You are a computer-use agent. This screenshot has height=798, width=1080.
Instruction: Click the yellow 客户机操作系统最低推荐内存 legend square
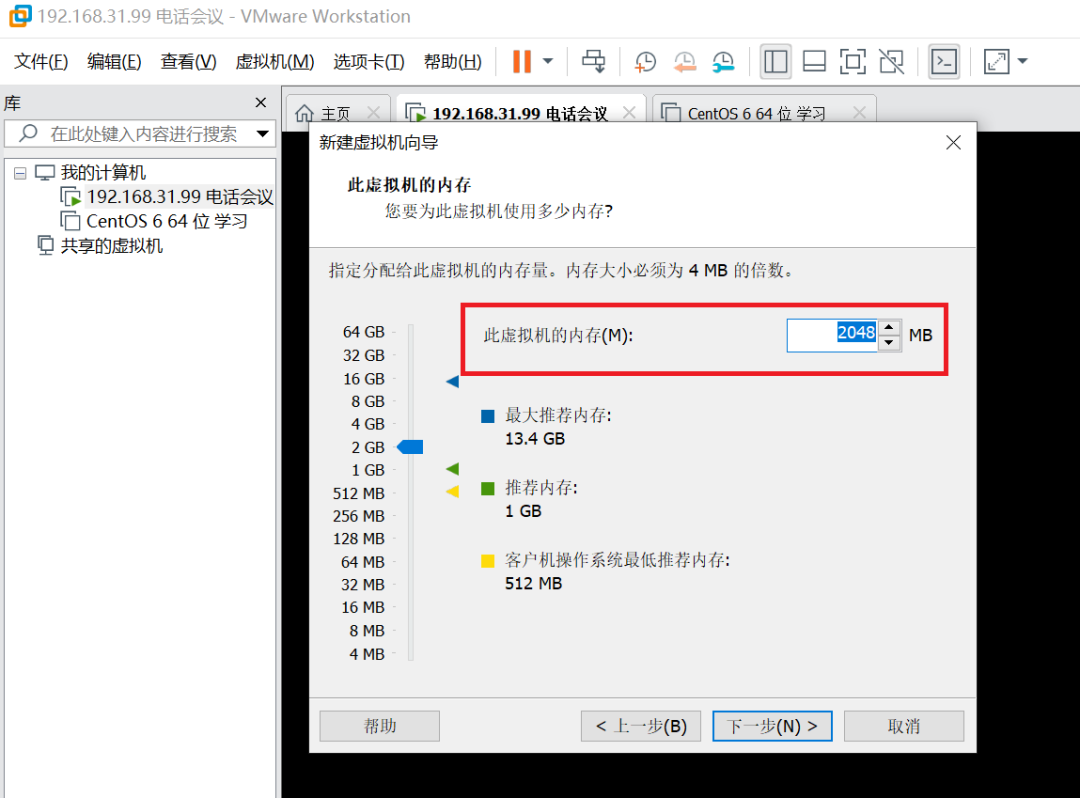coord(488,560)
